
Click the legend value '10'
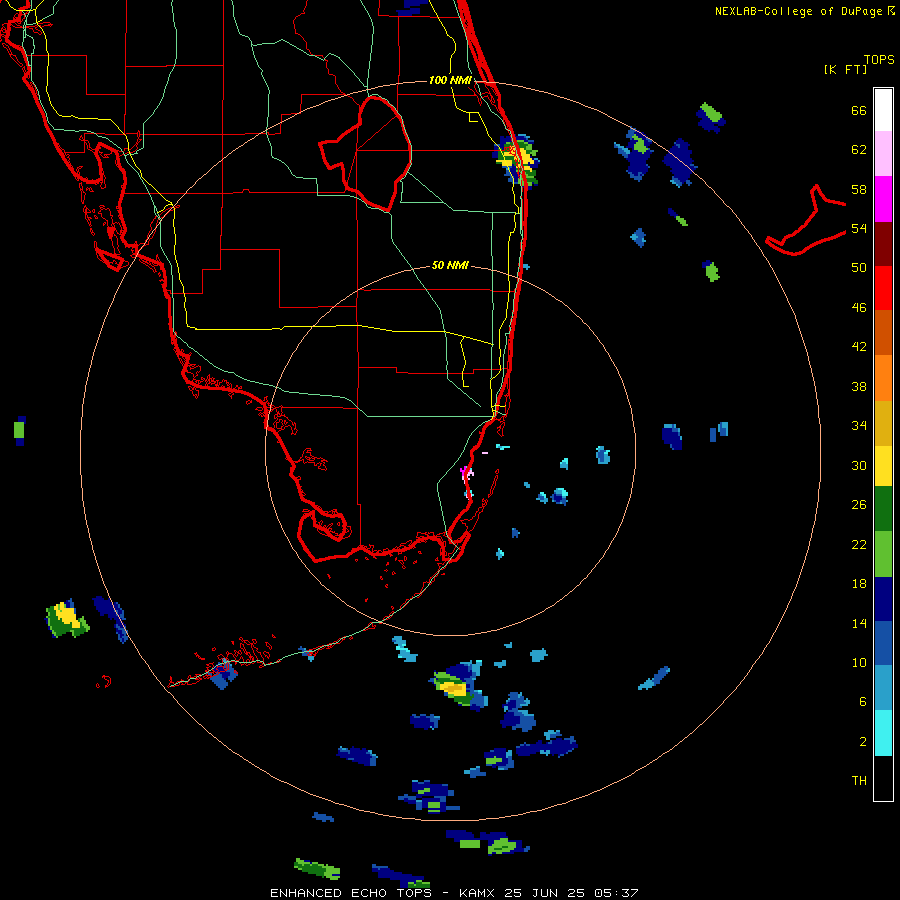tap(859, 662)
